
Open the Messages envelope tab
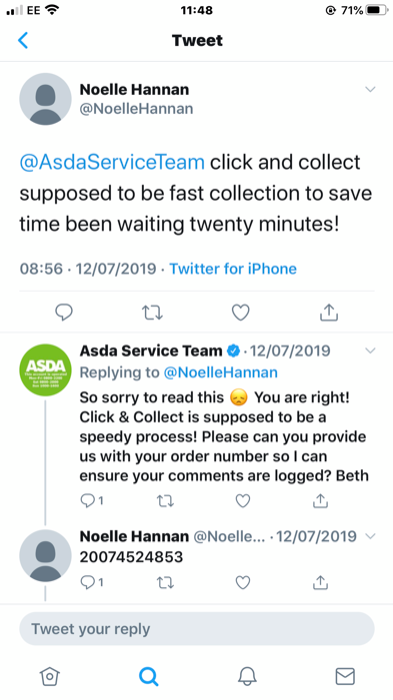pos(345,676)
